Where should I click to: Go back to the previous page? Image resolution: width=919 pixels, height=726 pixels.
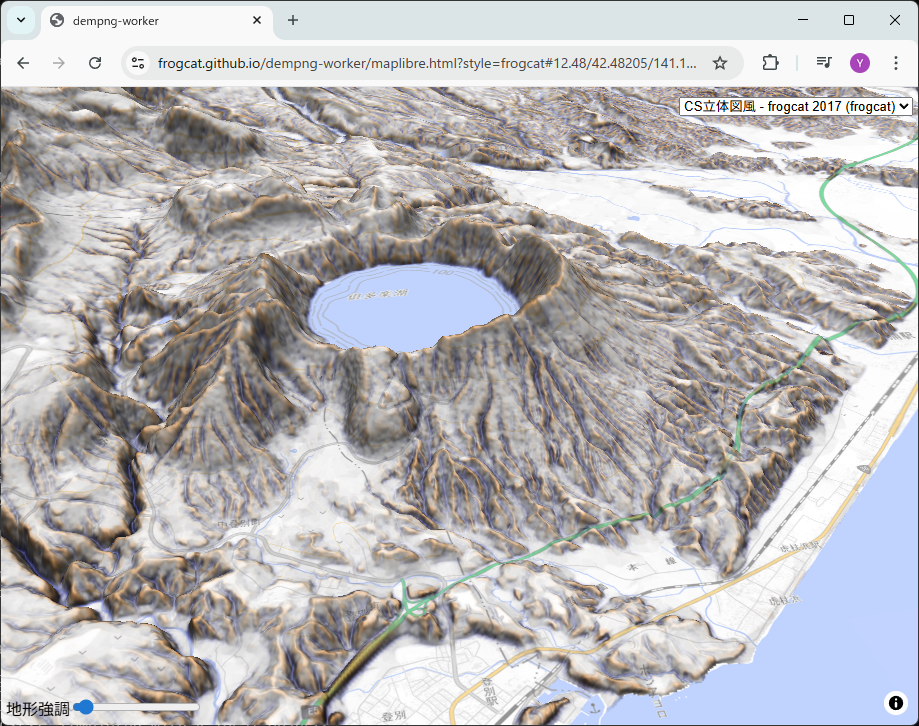23,63
